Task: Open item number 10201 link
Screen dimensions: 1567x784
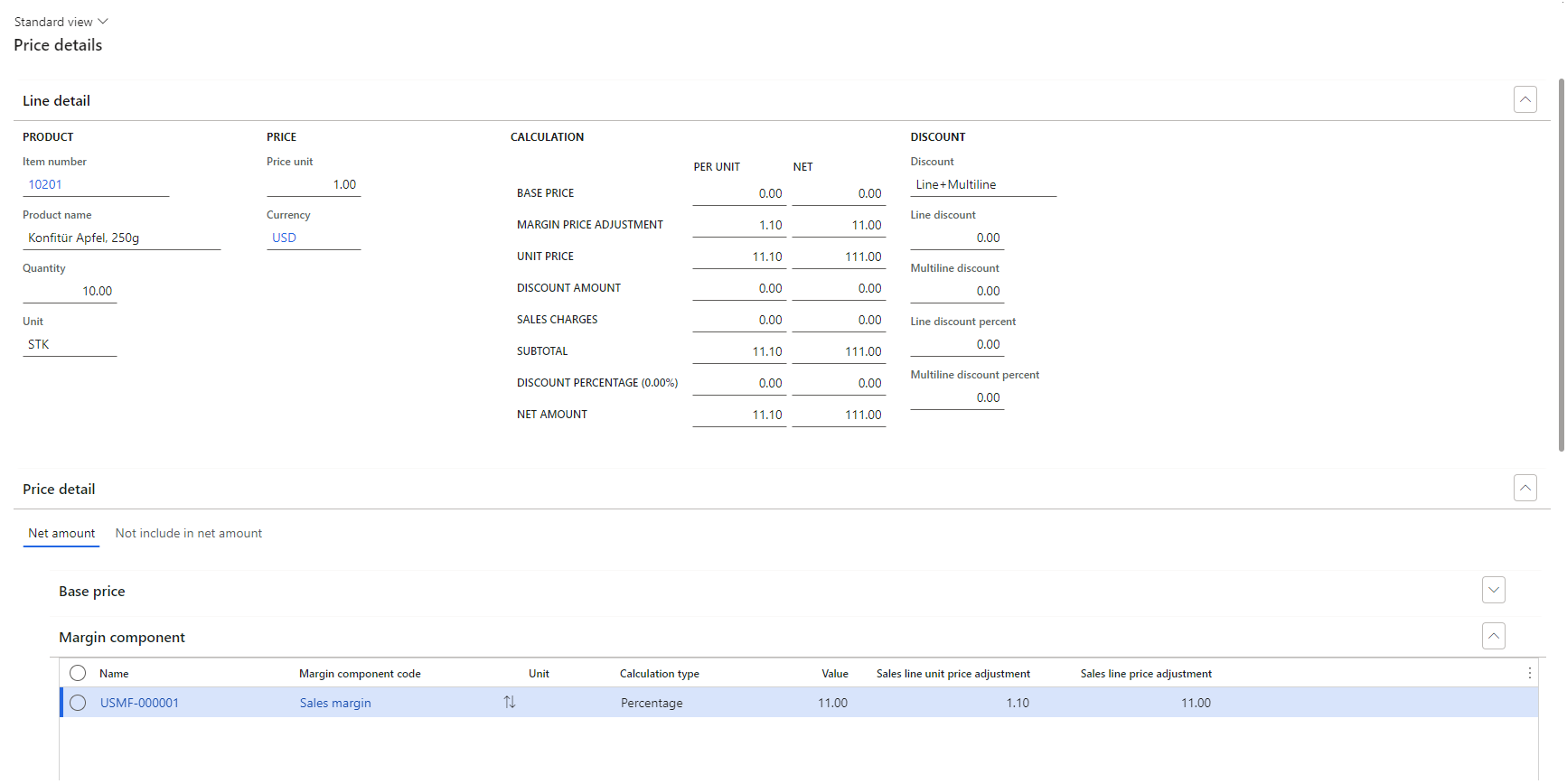Action: (x=45, y=184)
